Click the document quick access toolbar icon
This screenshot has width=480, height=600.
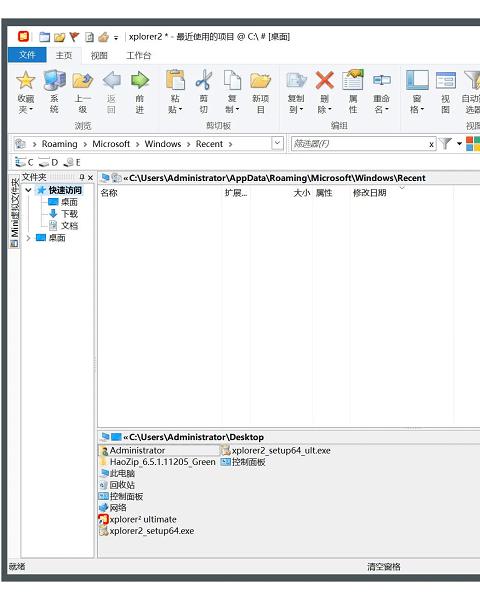point(89,37)
